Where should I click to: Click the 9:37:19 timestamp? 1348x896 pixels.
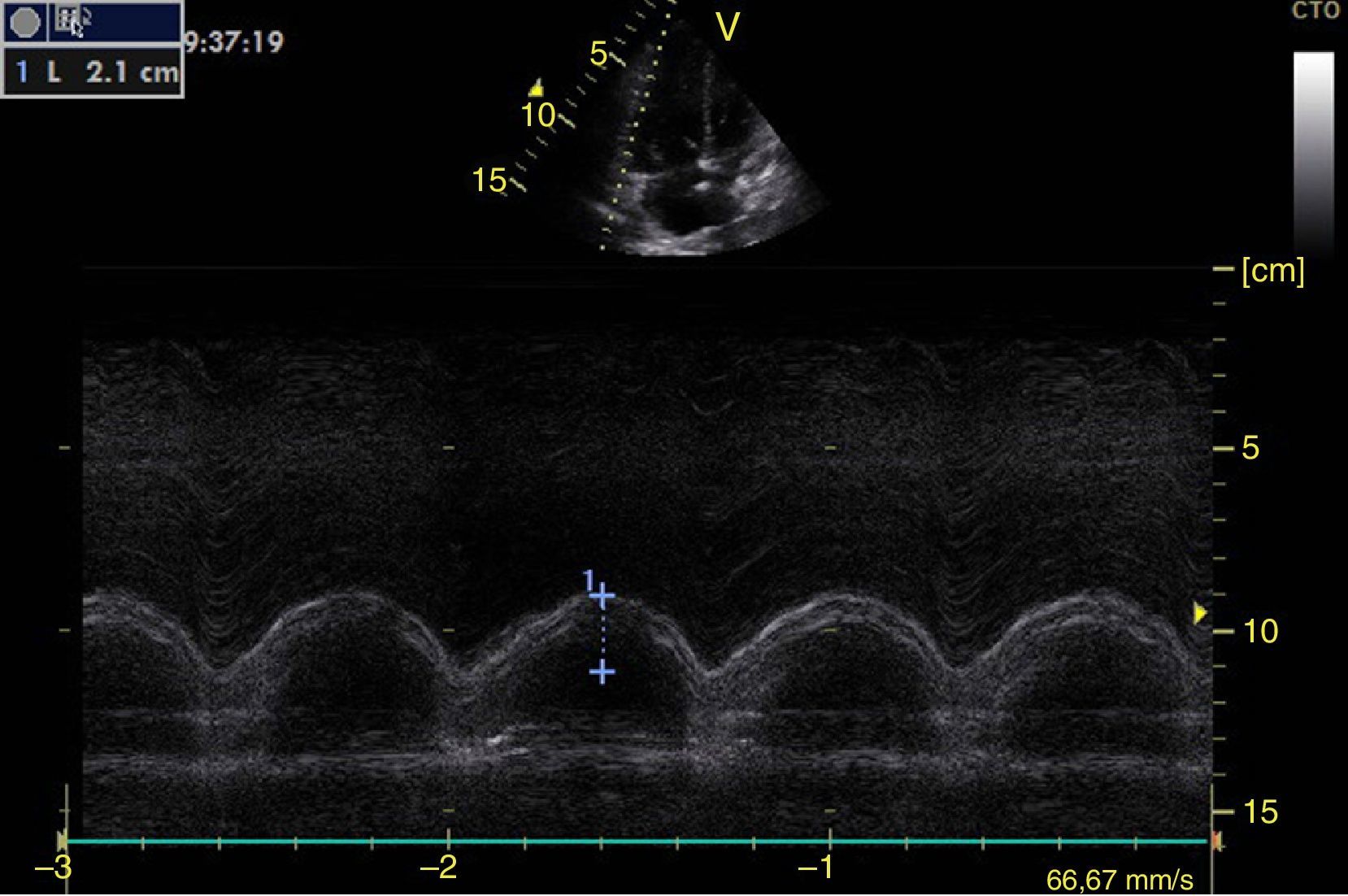point(234,41)
